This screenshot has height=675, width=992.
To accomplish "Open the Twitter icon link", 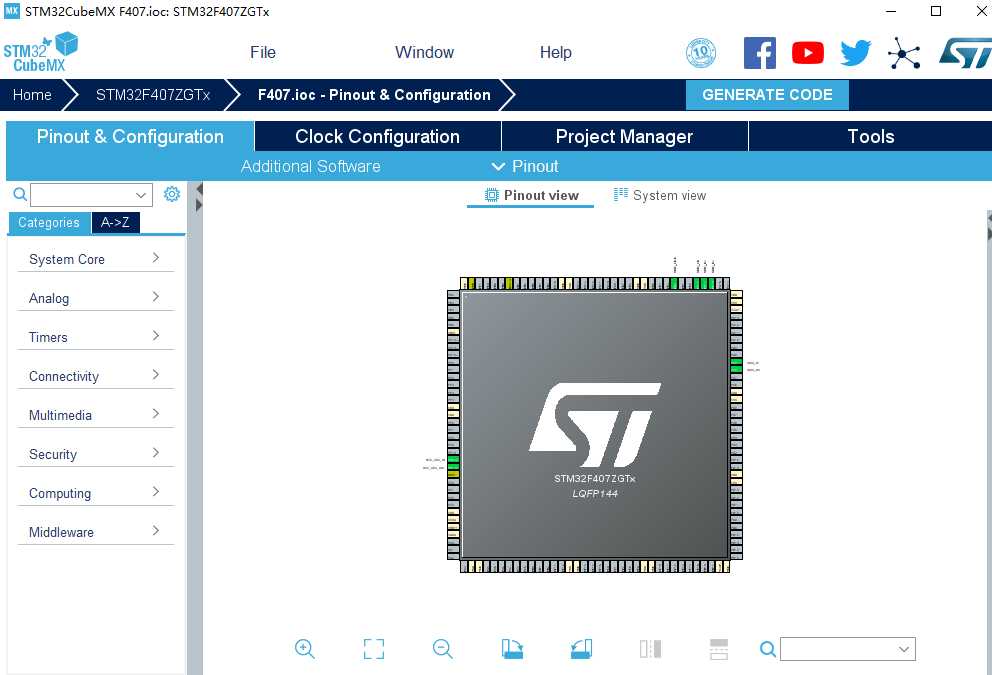I will tap(855, 53).
